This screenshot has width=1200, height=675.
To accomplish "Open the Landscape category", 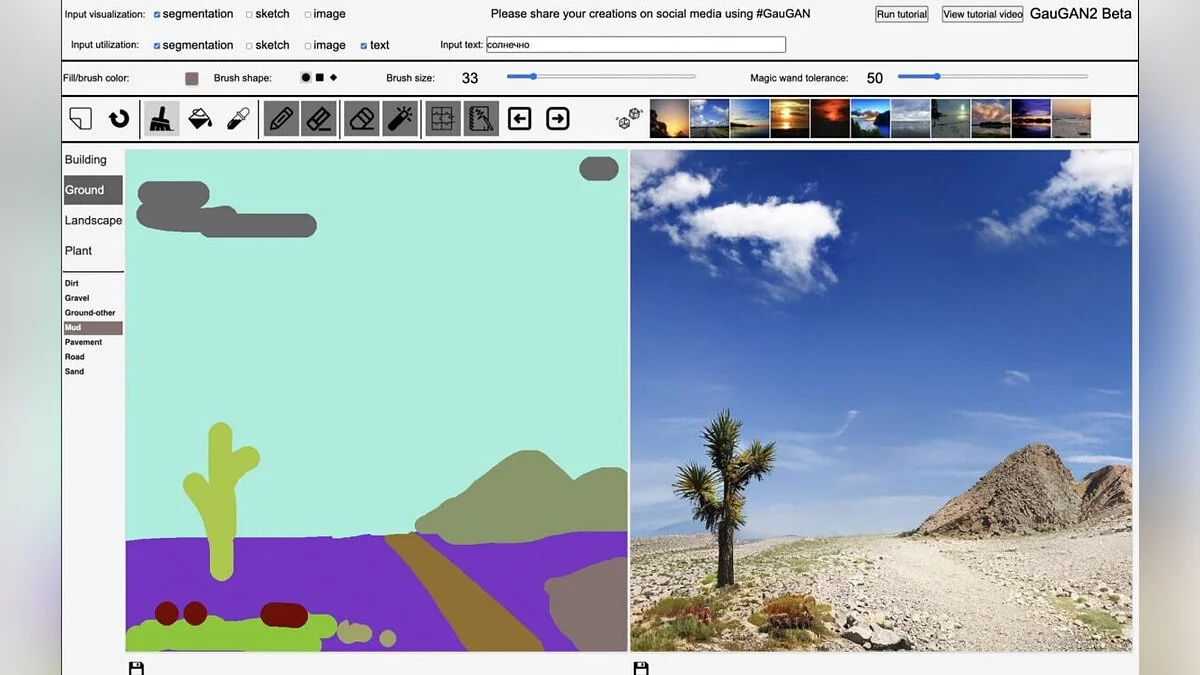I will tap(93, 220).
